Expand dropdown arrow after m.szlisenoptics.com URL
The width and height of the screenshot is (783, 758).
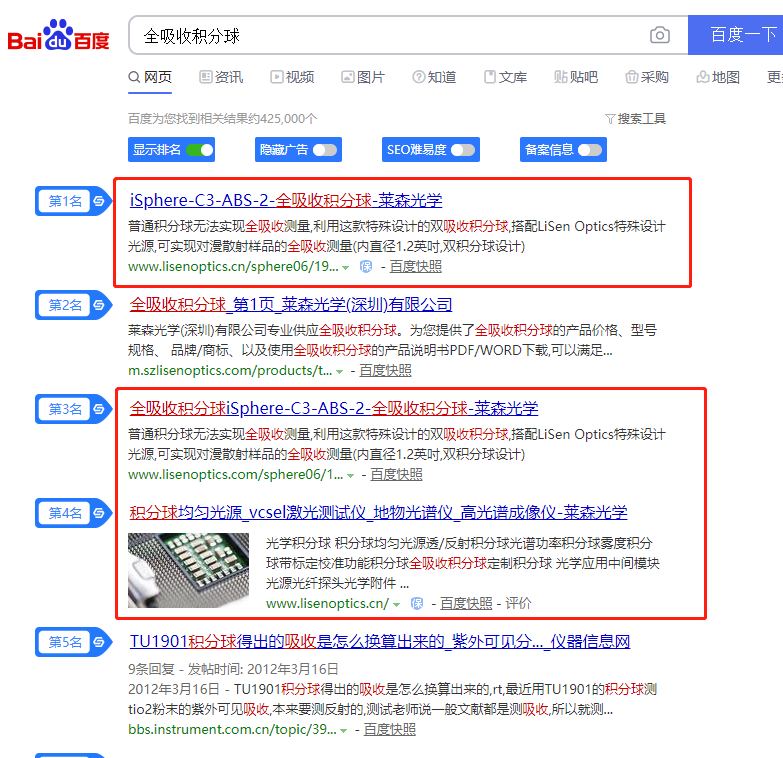coord(340,372)
